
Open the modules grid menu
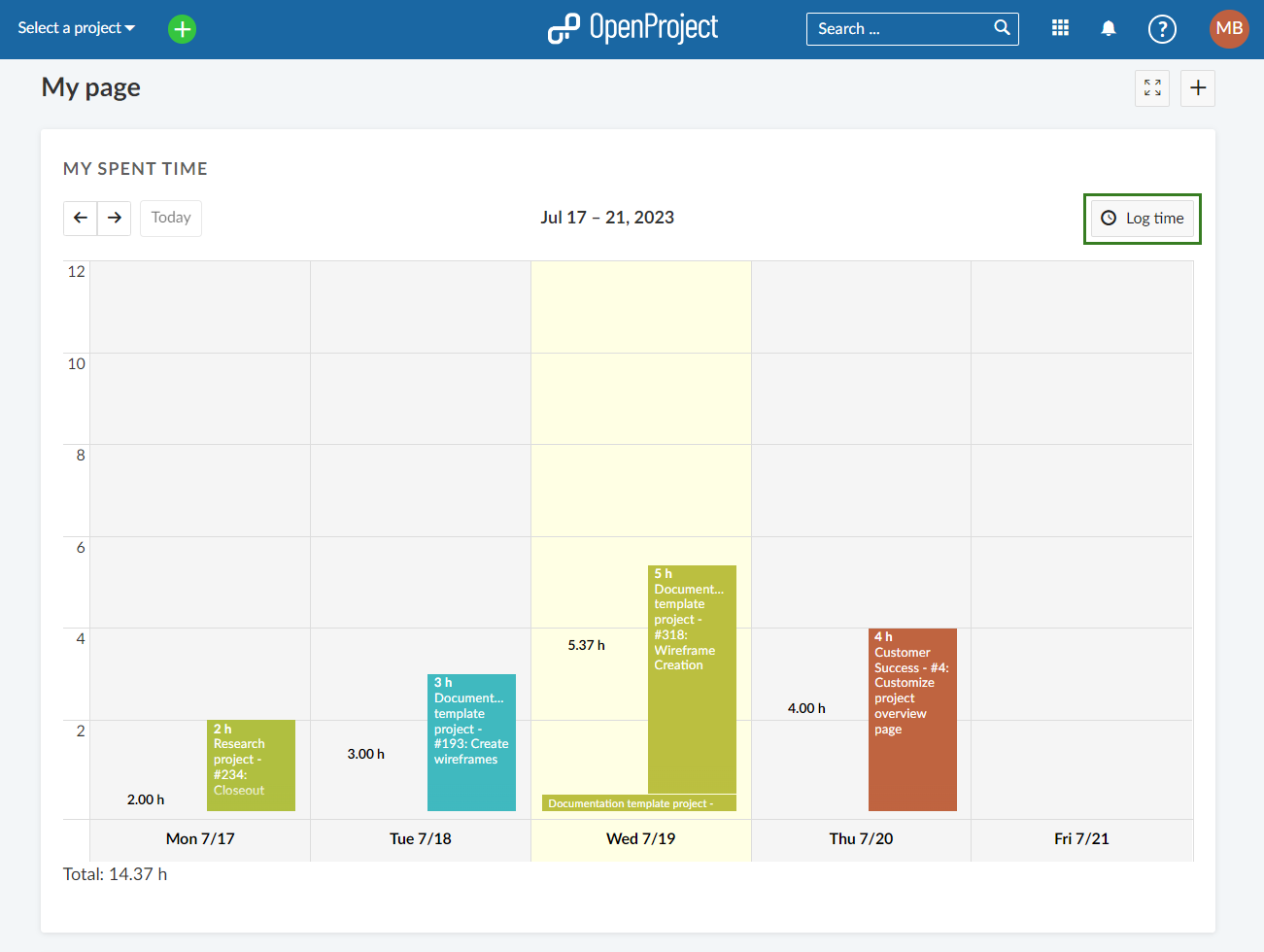click(x=1060, y=28)
